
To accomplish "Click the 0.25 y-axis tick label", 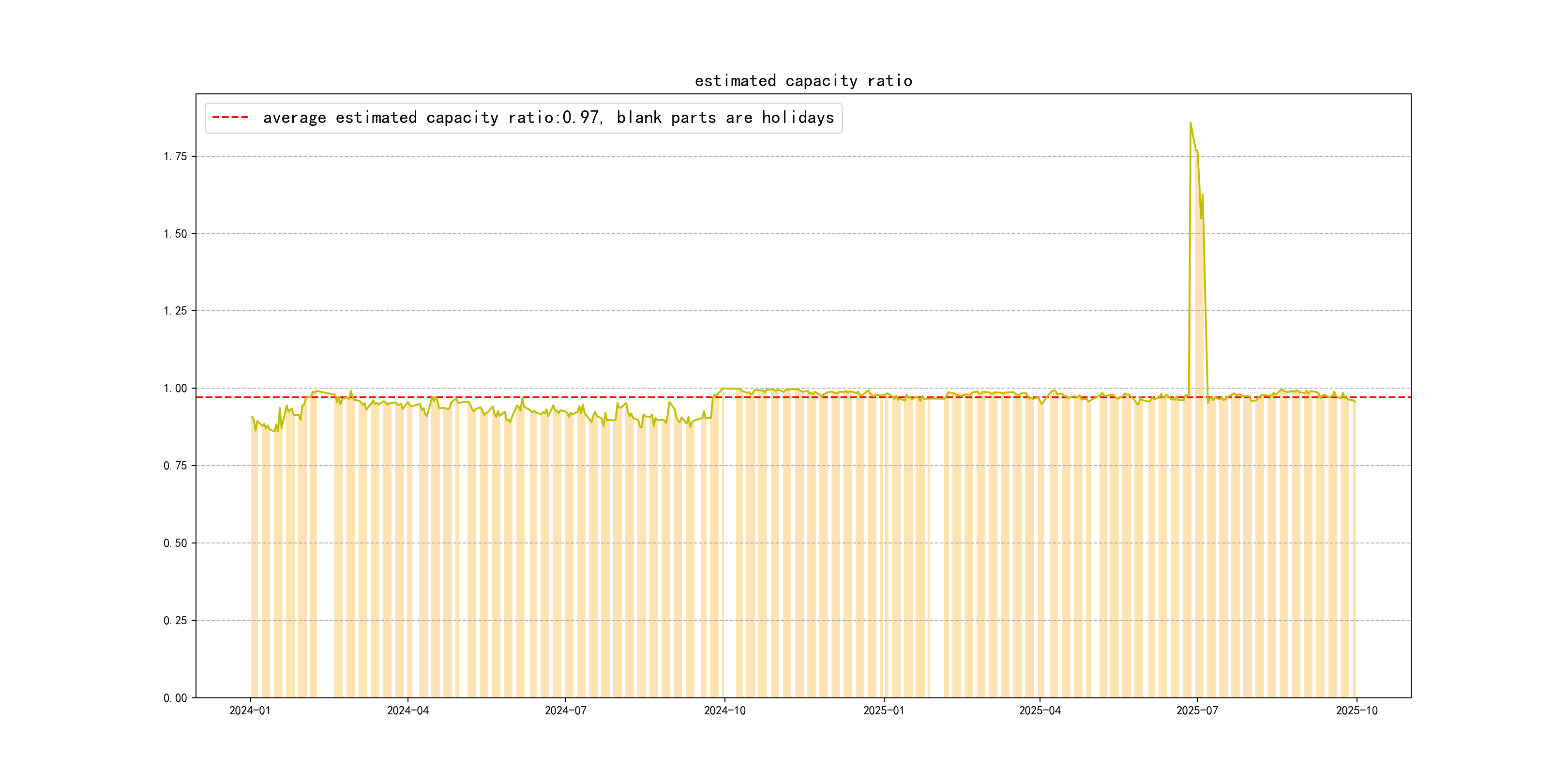I will click(175, 620).
